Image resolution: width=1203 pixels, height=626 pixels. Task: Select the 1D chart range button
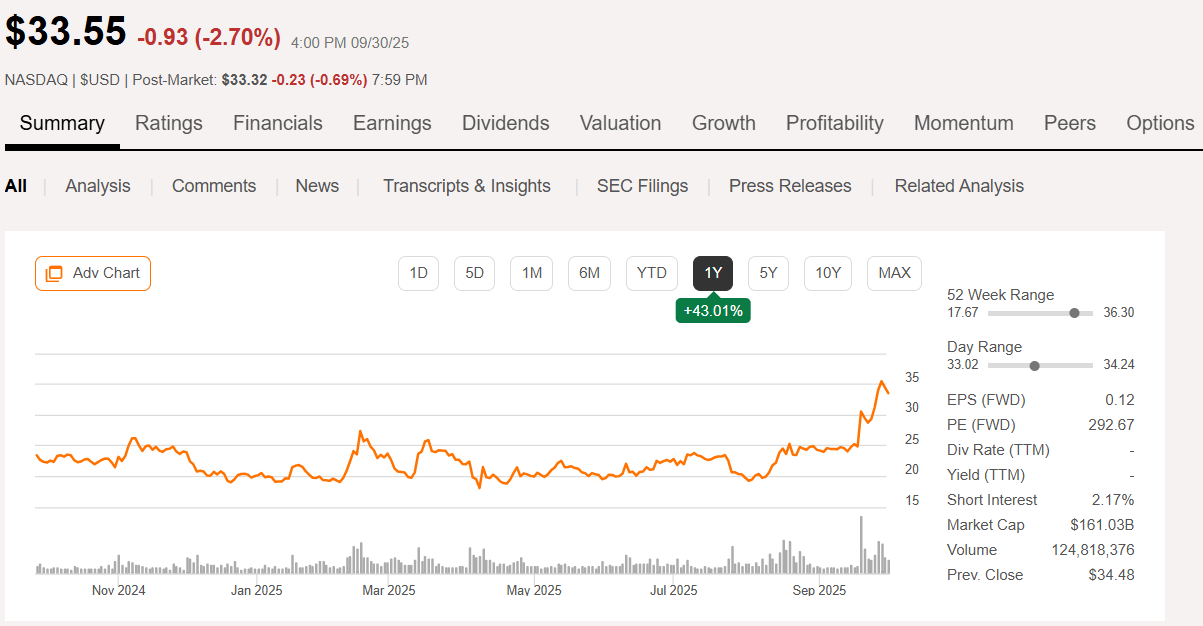418,272
